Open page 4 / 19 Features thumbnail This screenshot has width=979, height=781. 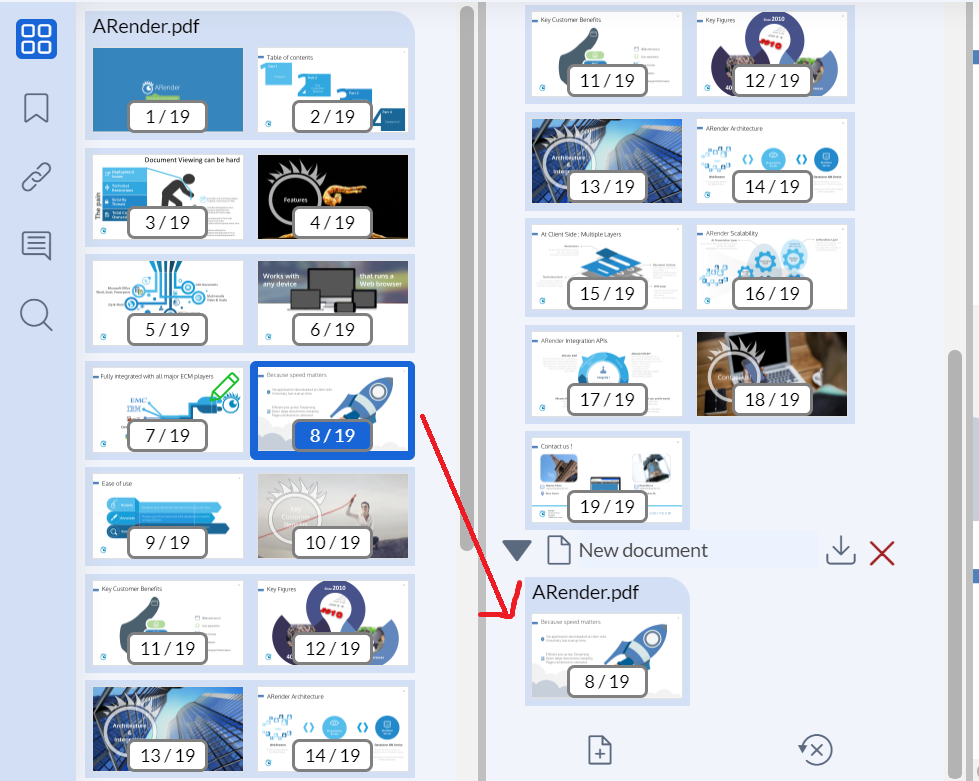[x=332, y=197]
